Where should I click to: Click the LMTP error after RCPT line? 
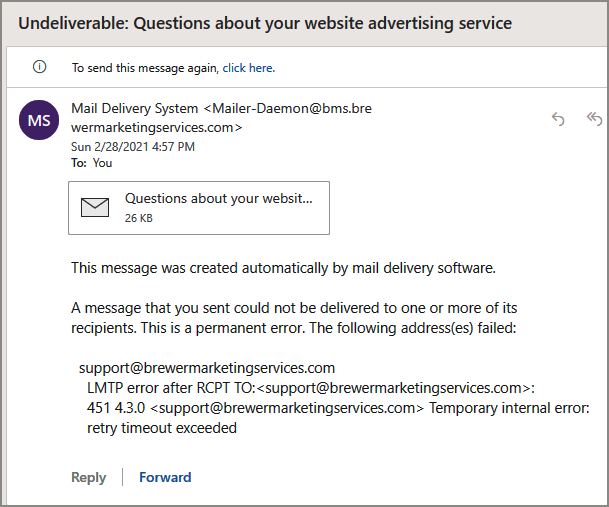(311, 388)
